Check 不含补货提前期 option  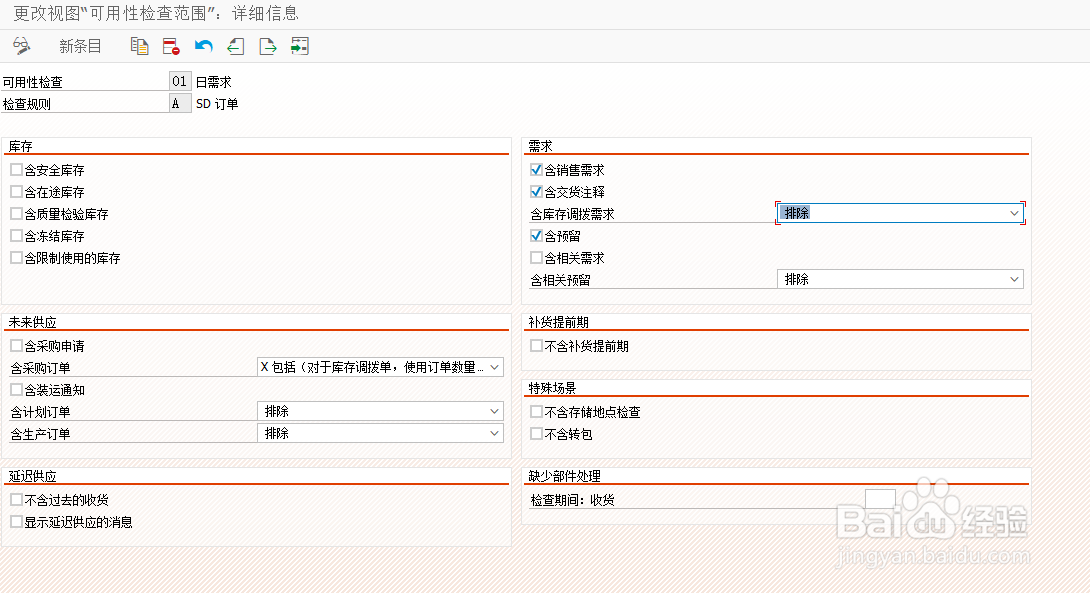[536, 346]
